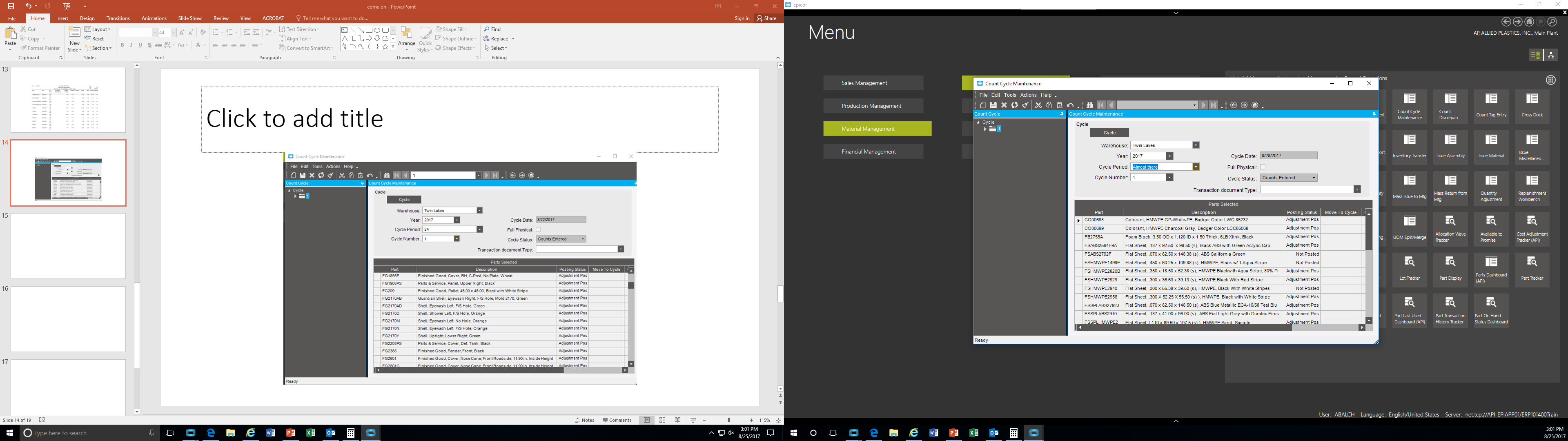
Task: Select part row FB2755A in grid
Action: (x=1220, y=237)
